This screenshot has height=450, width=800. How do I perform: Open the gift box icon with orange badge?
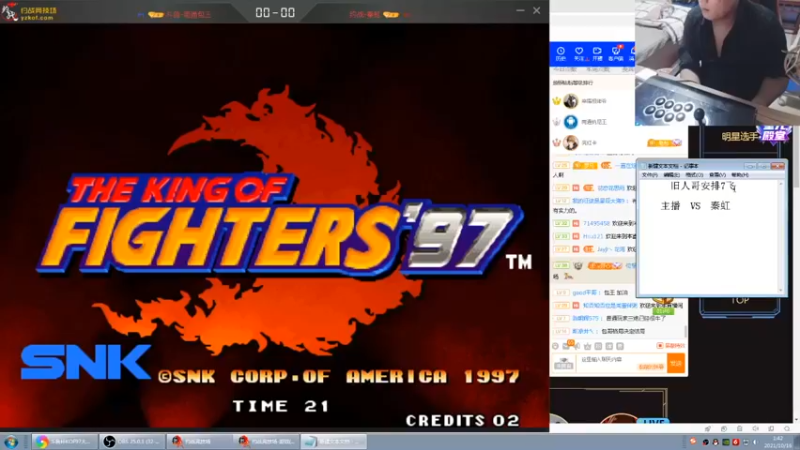tap(567, 345)
